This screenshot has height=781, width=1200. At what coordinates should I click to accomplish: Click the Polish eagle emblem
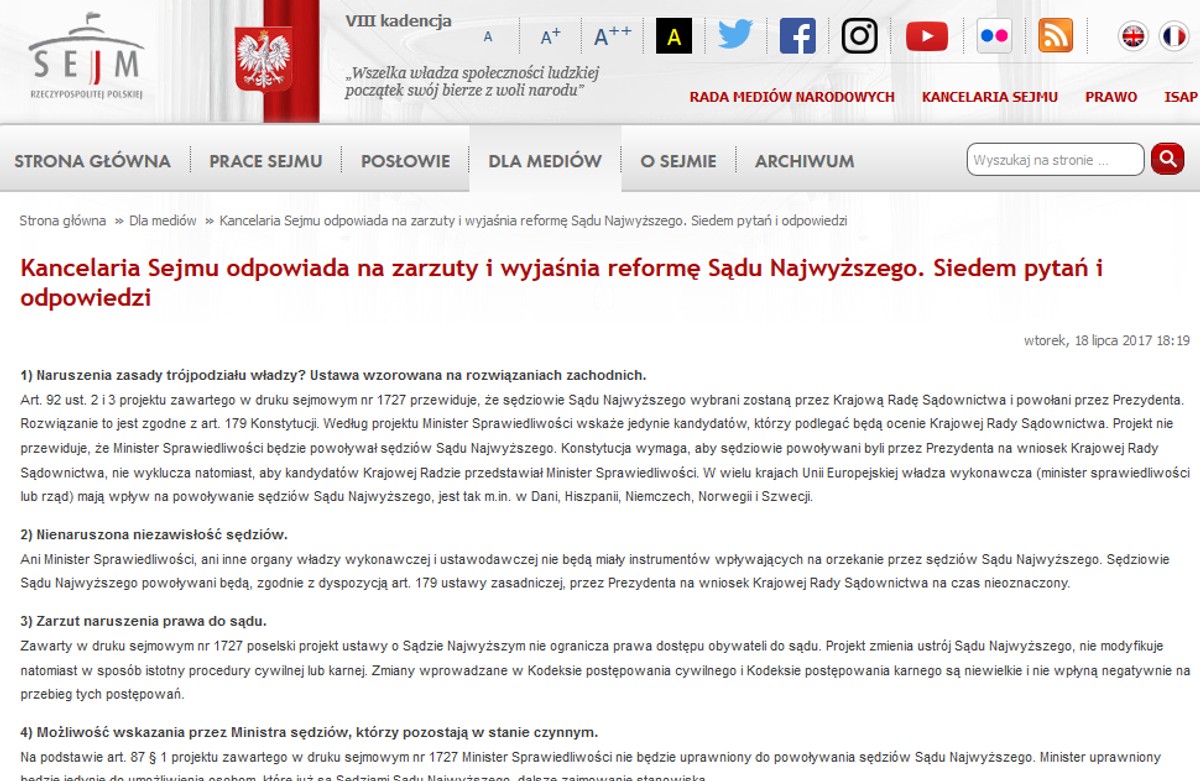(x=263, y=60)
